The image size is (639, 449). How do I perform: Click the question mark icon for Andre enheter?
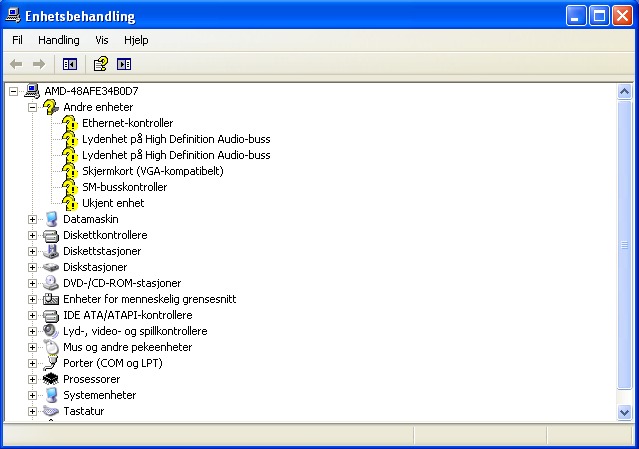click(x=51, y=107)
